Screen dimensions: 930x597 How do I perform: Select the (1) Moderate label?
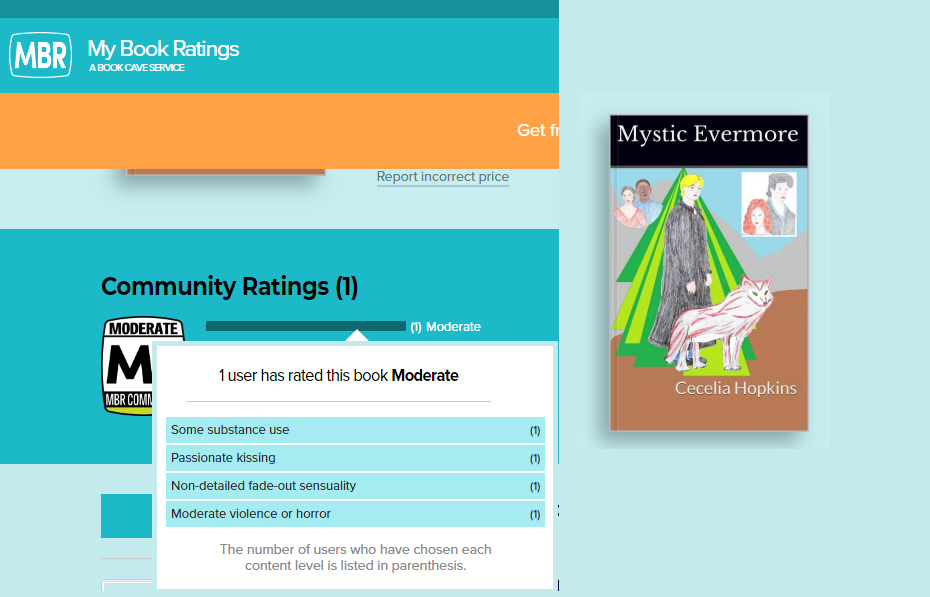click(x=445, y=327)
